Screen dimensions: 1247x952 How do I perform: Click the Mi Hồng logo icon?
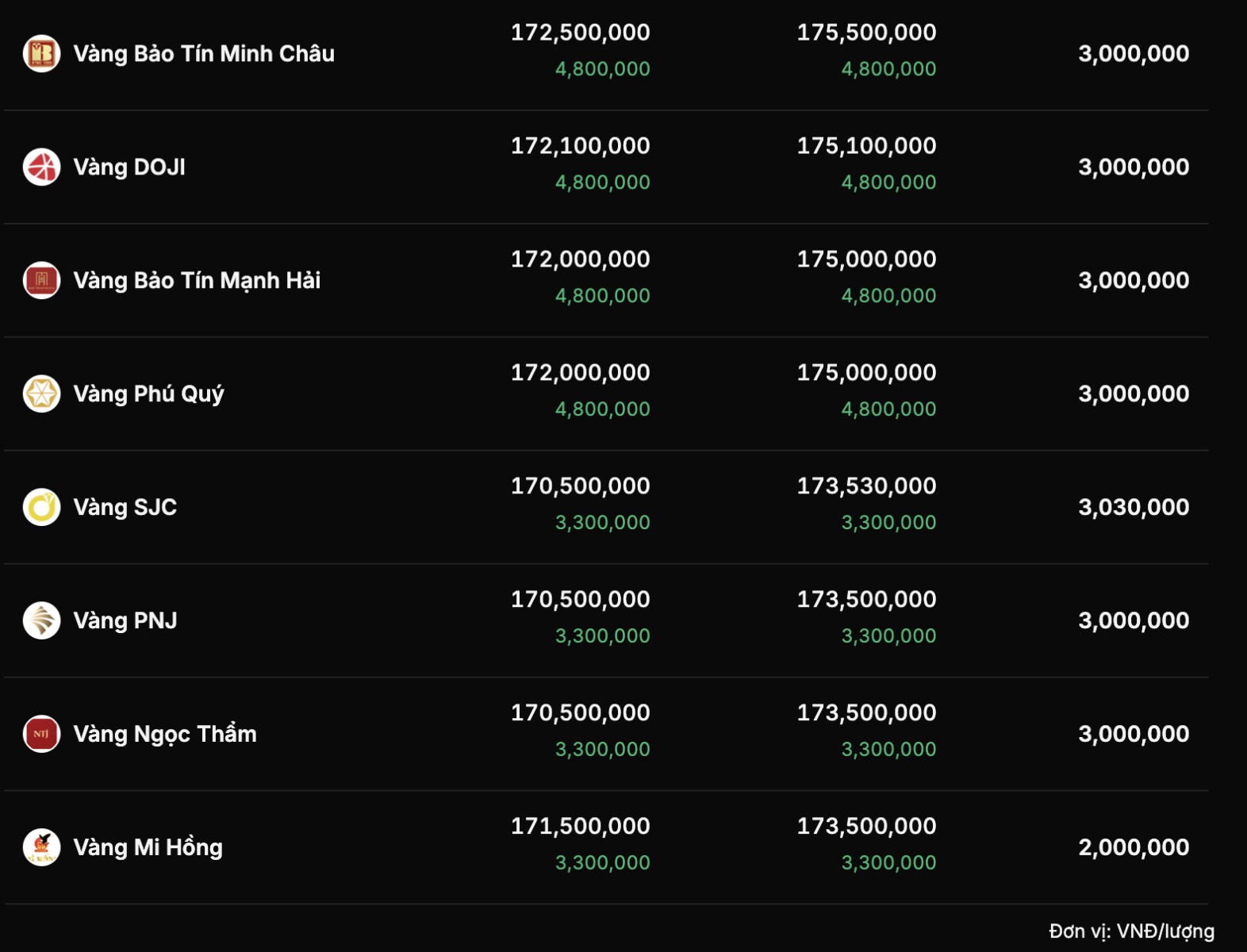[x=42, y=848]
